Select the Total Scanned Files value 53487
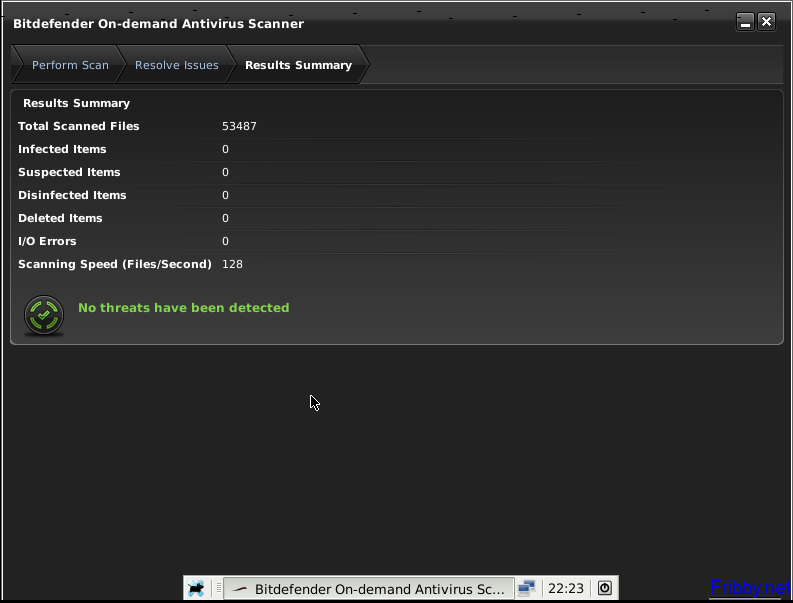 (239, 126)
